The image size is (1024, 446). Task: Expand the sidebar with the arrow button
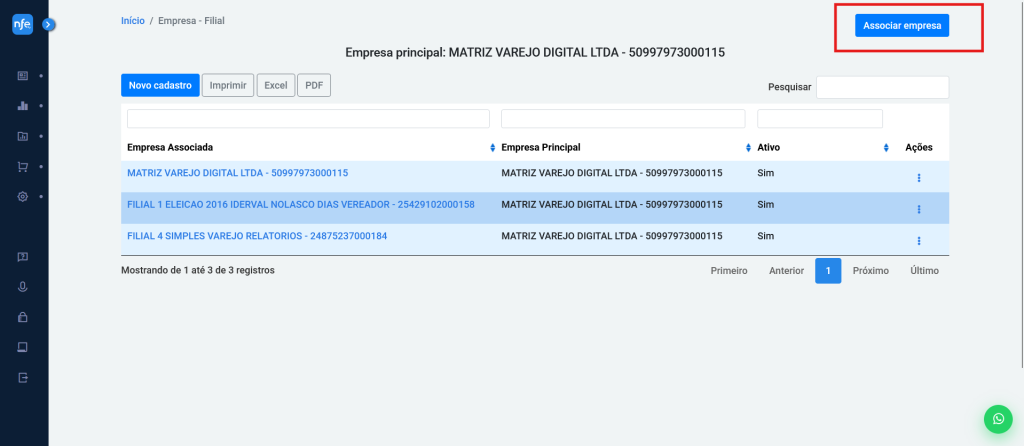coord(48,24)
